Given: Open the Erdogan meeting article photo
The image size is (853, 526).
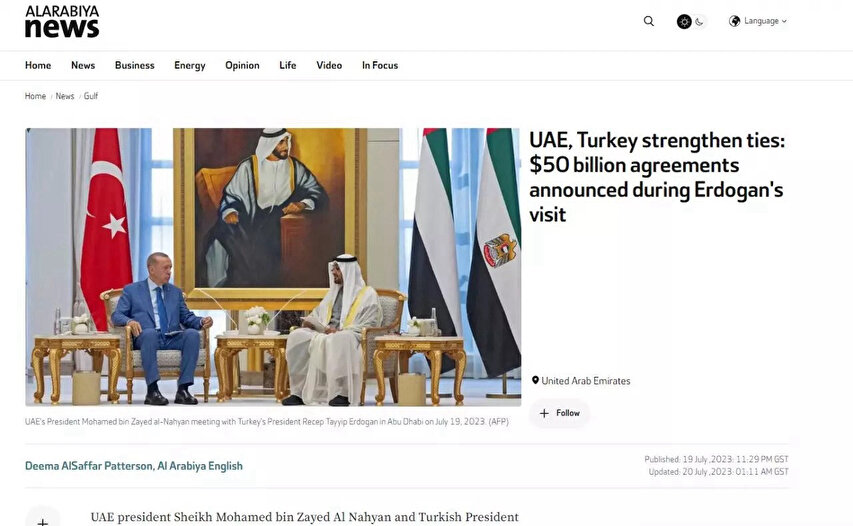Looking at the screenshot, I should coord(273,267).
